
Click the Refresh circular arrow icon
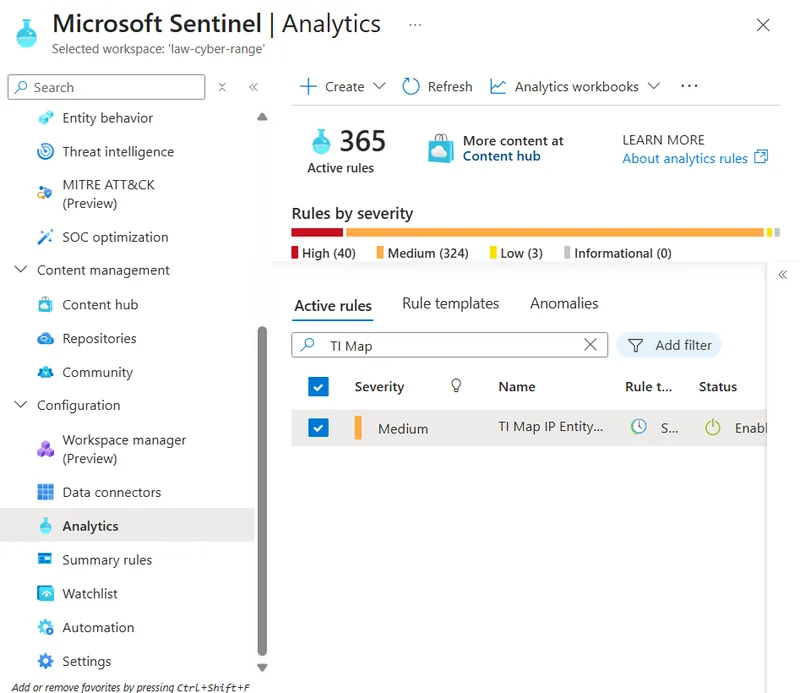pyautogui.click(x=411, y=86)
